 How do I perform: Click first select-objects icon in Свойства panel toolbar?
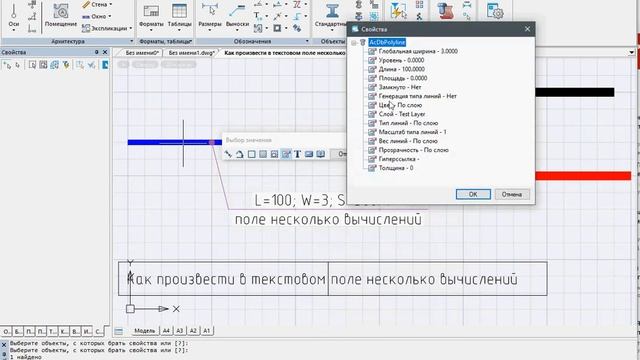coord(7,65)
